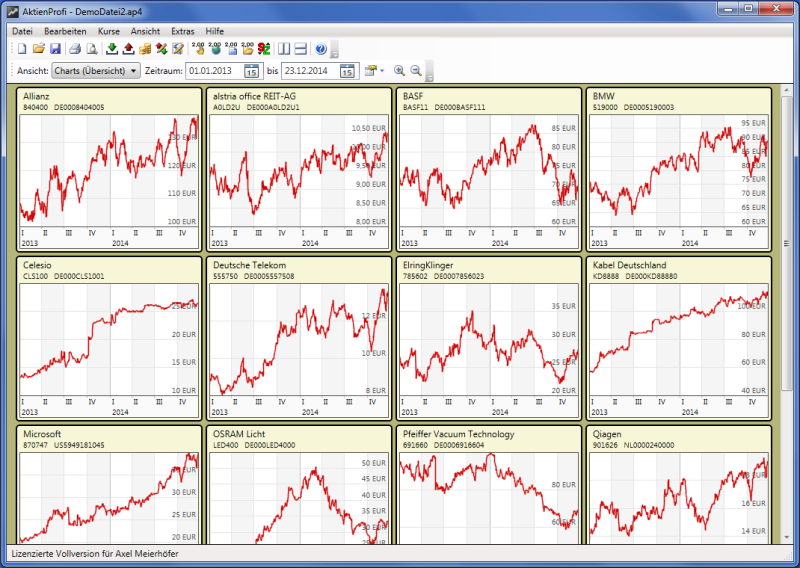Zoom in with the magnifier plus icon
This screenshot has height=568, width=800.
point(399,71)
